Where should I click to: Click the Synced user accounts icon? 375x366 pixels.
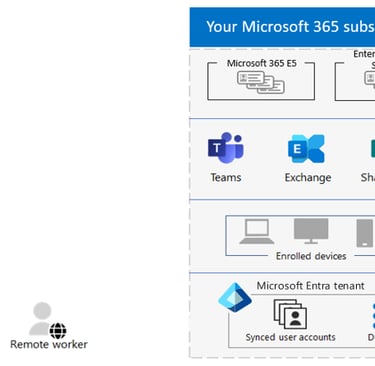point(290,314)
